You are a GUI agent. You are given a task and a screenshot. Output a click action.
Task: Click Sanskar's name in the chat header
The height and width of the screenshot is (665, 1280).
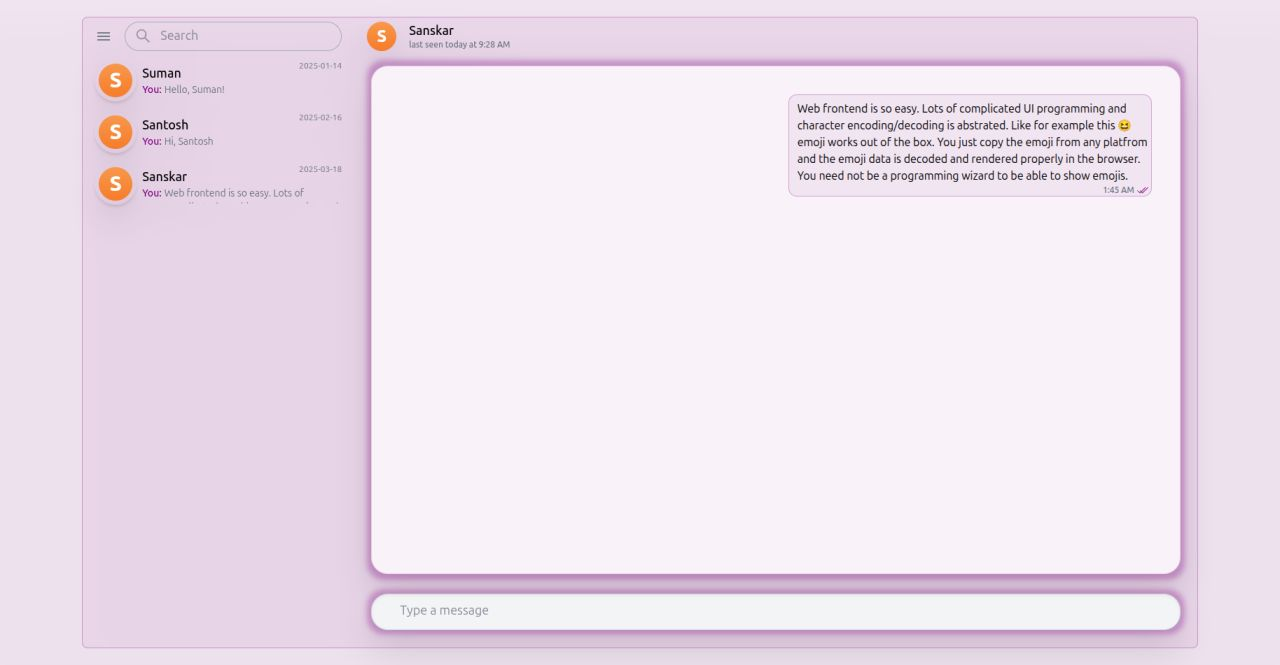431,30
